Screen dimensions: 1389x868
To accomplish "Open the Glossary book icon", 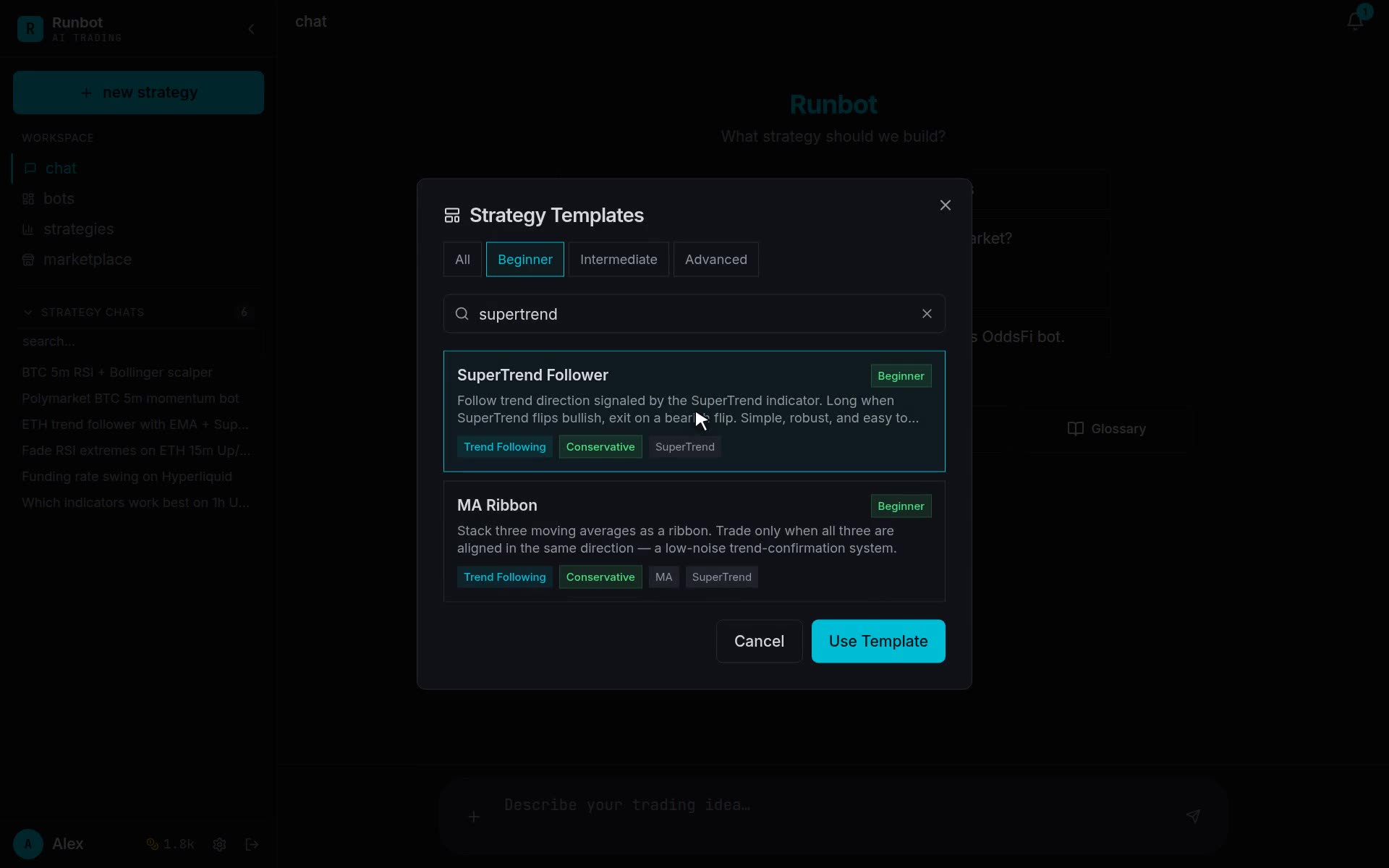I will (1075, 429).
